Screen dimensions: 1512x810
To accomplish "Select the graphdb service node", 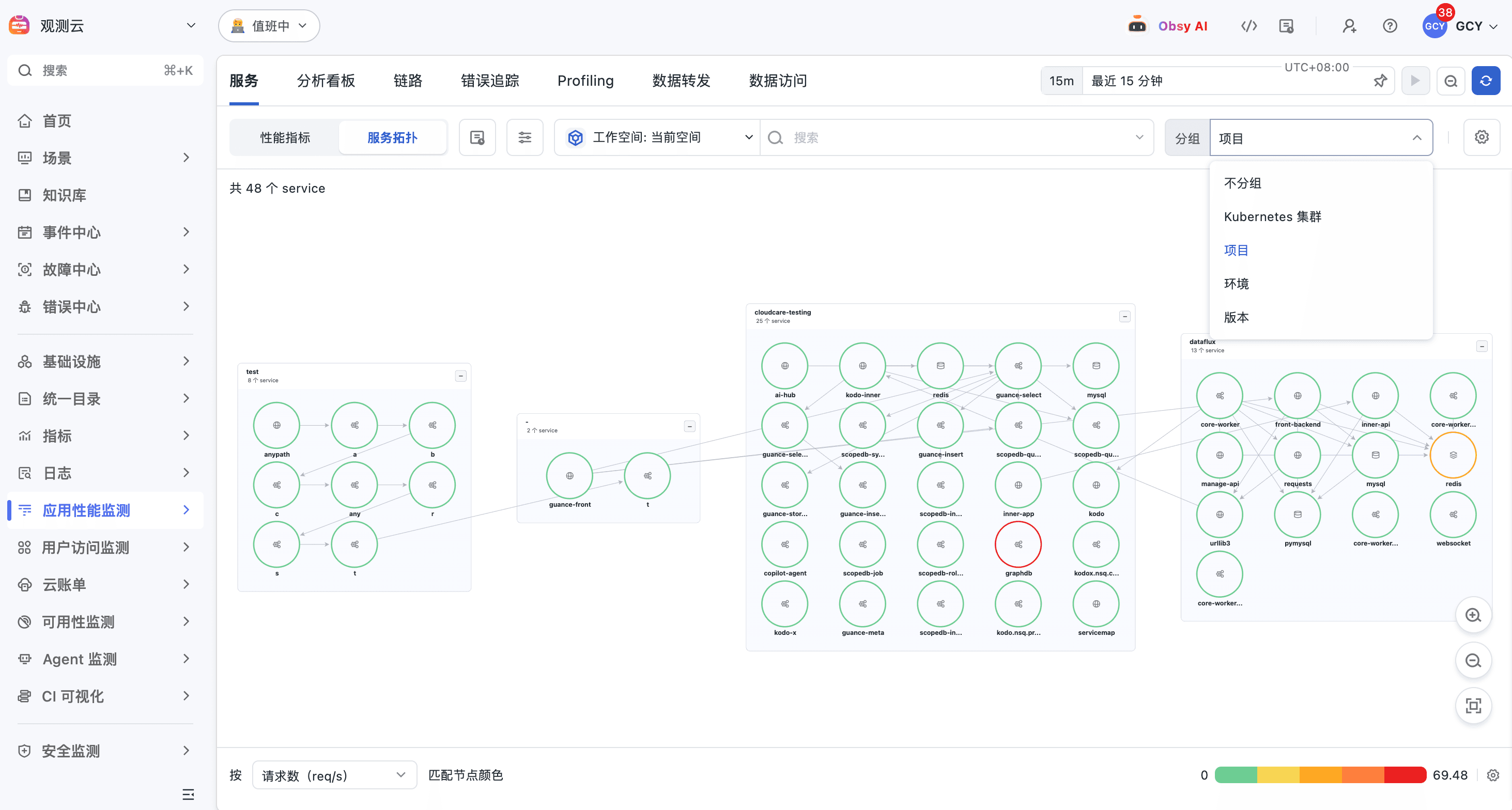I will click(1018, 544).
